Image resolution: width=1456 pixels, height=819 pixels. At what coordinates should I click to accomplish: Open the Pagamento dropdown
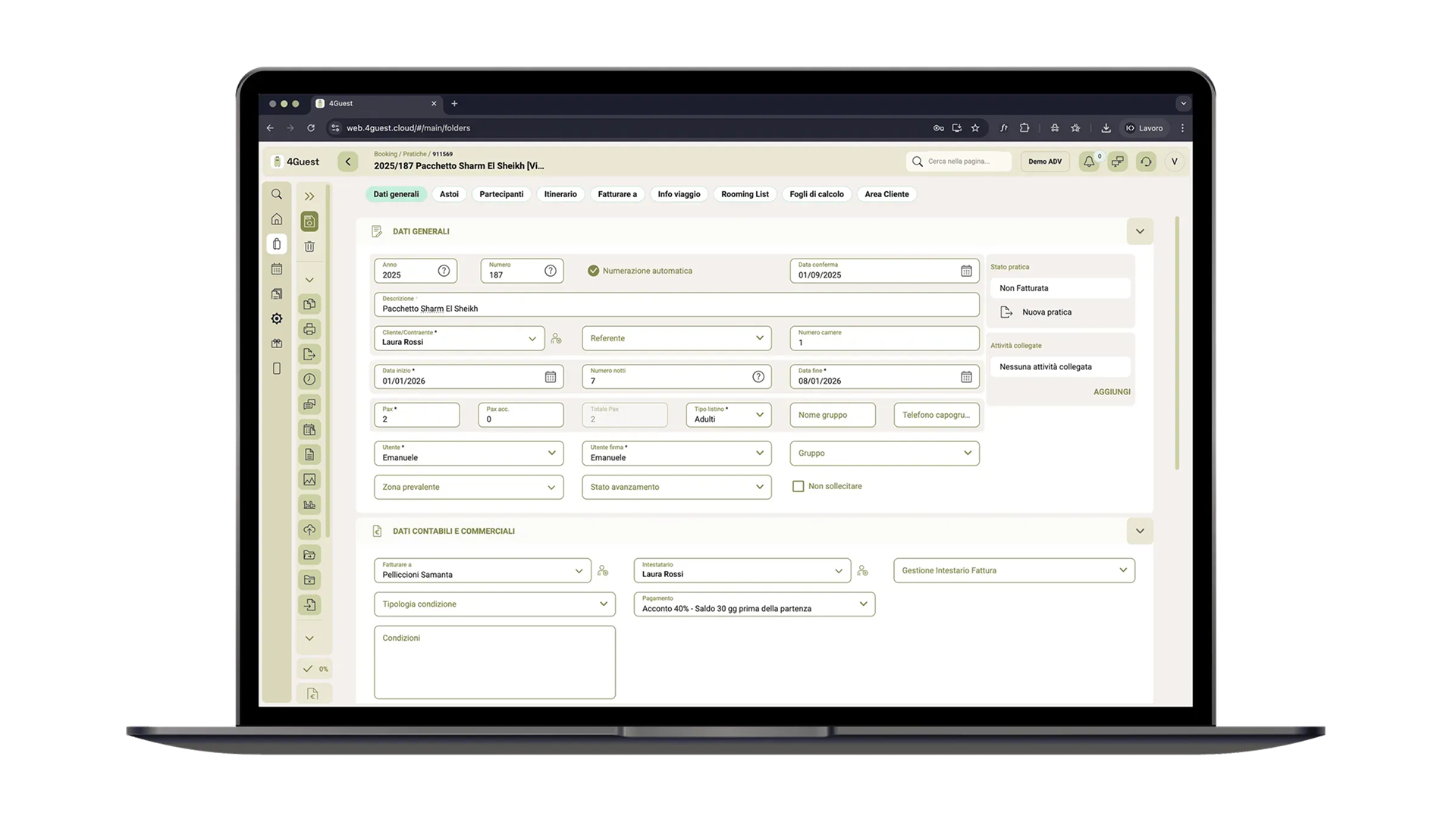[755, 604]
